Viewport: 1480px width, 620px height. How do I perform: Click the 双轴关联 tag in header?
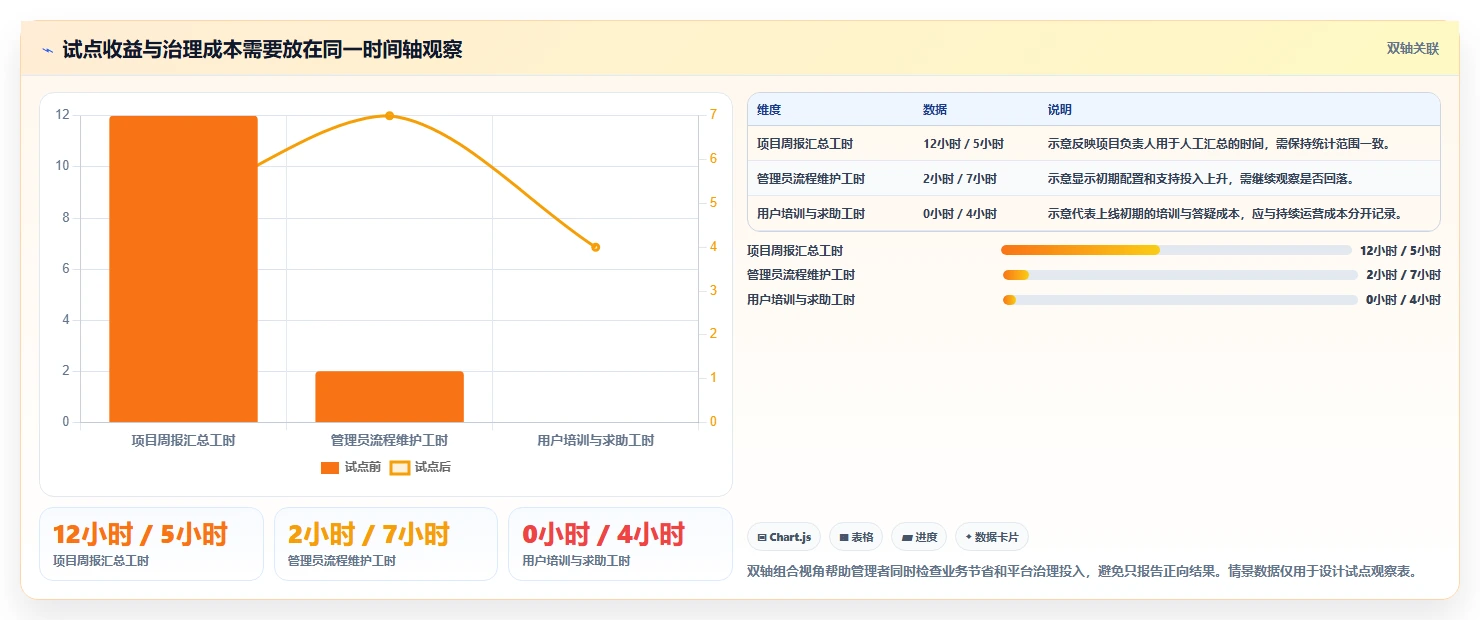tap(1412, 48)
